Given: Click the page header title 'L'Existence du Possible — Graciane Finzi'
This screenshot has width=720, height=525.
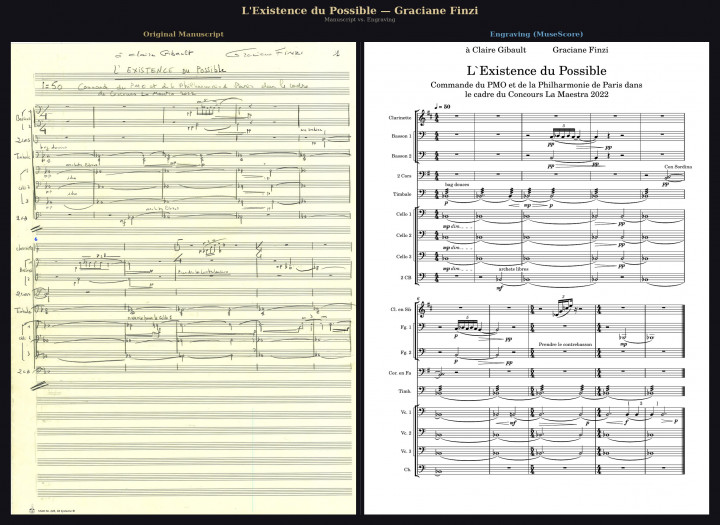Looking at the screenshot, I should click(360, 10).
